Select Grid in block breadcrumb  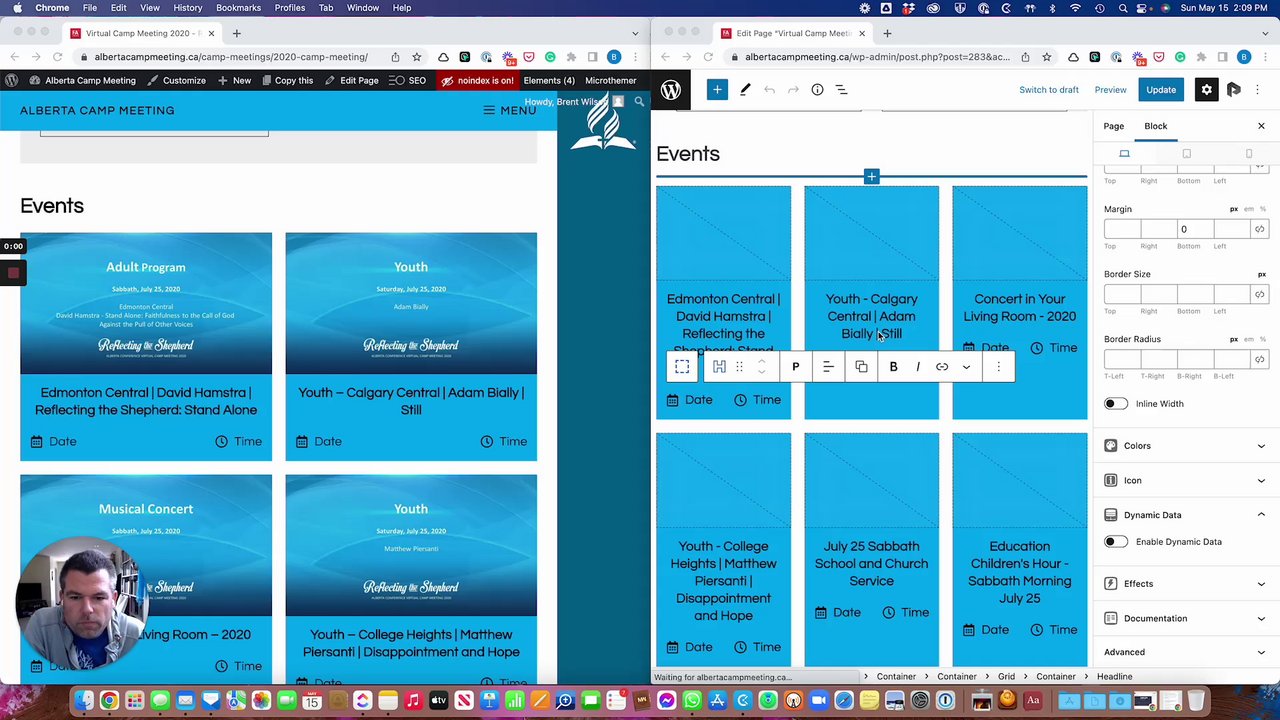coord(1006,677)
